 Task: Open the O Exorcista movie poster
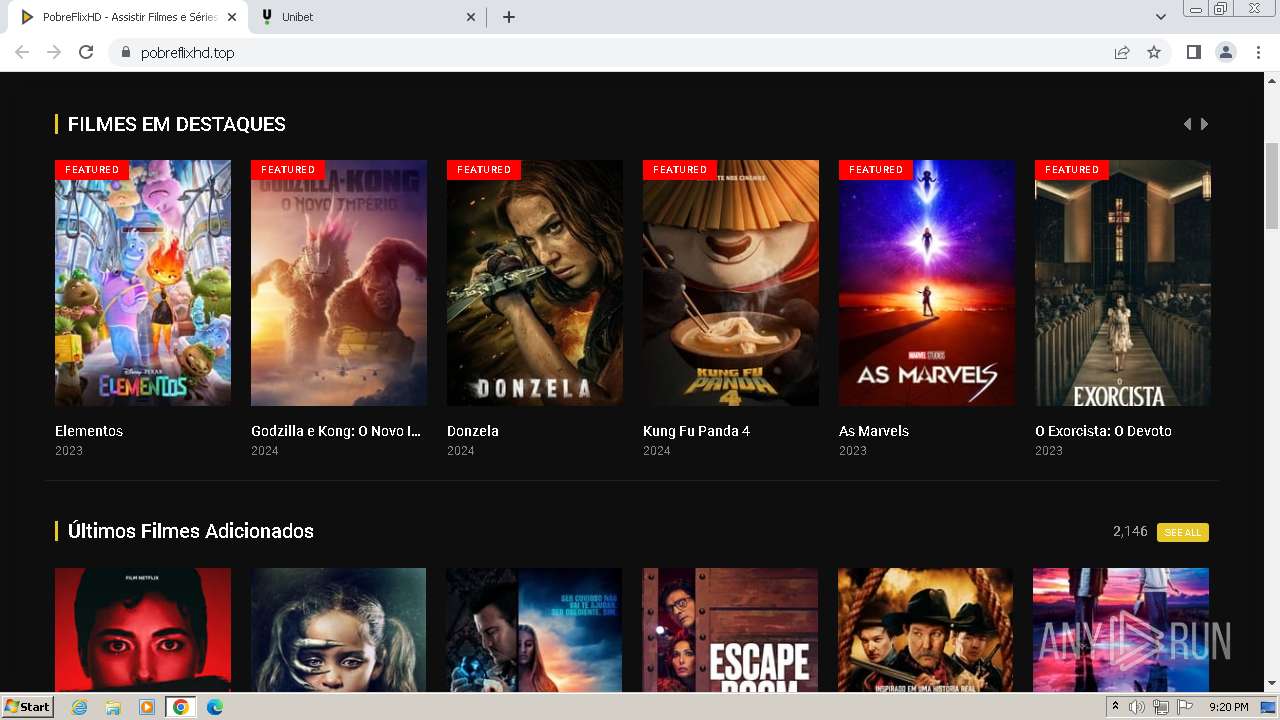pyautogui.click(x=1123, y=283)
